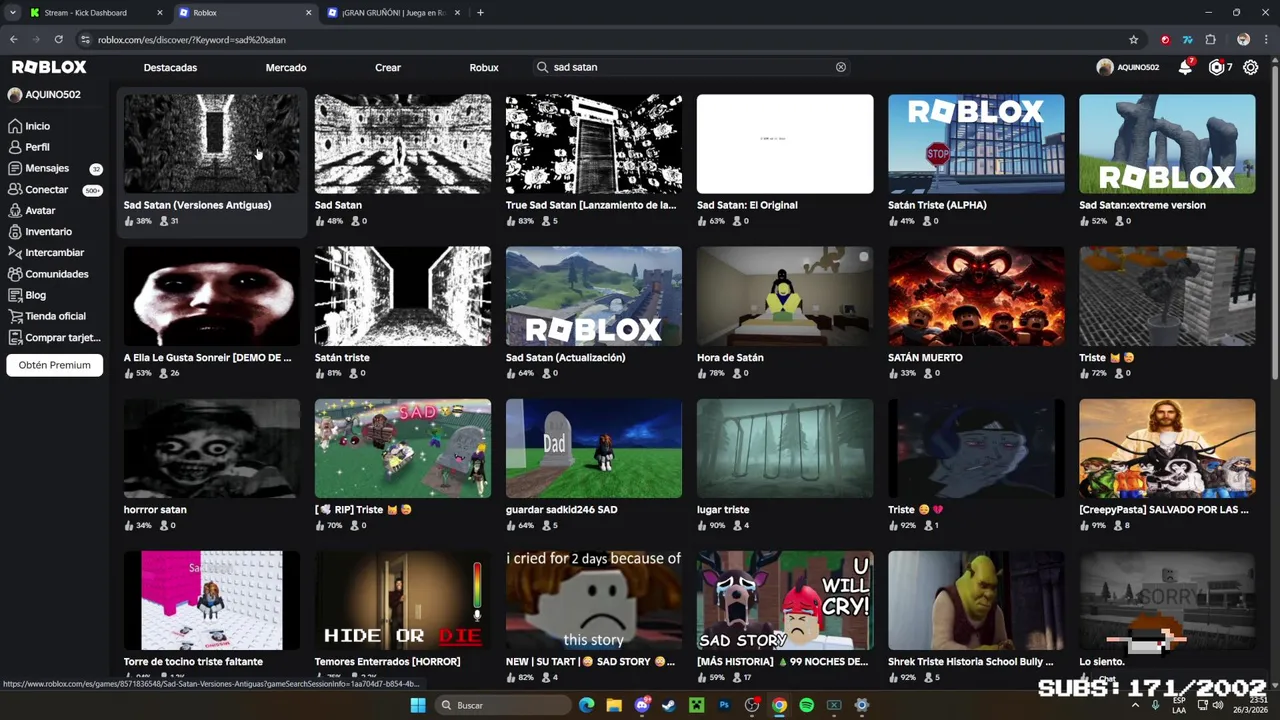The height and width of the screenshot is (720, 1280).
Task: Open Mercado menu
Action: (x=286, y=67)
